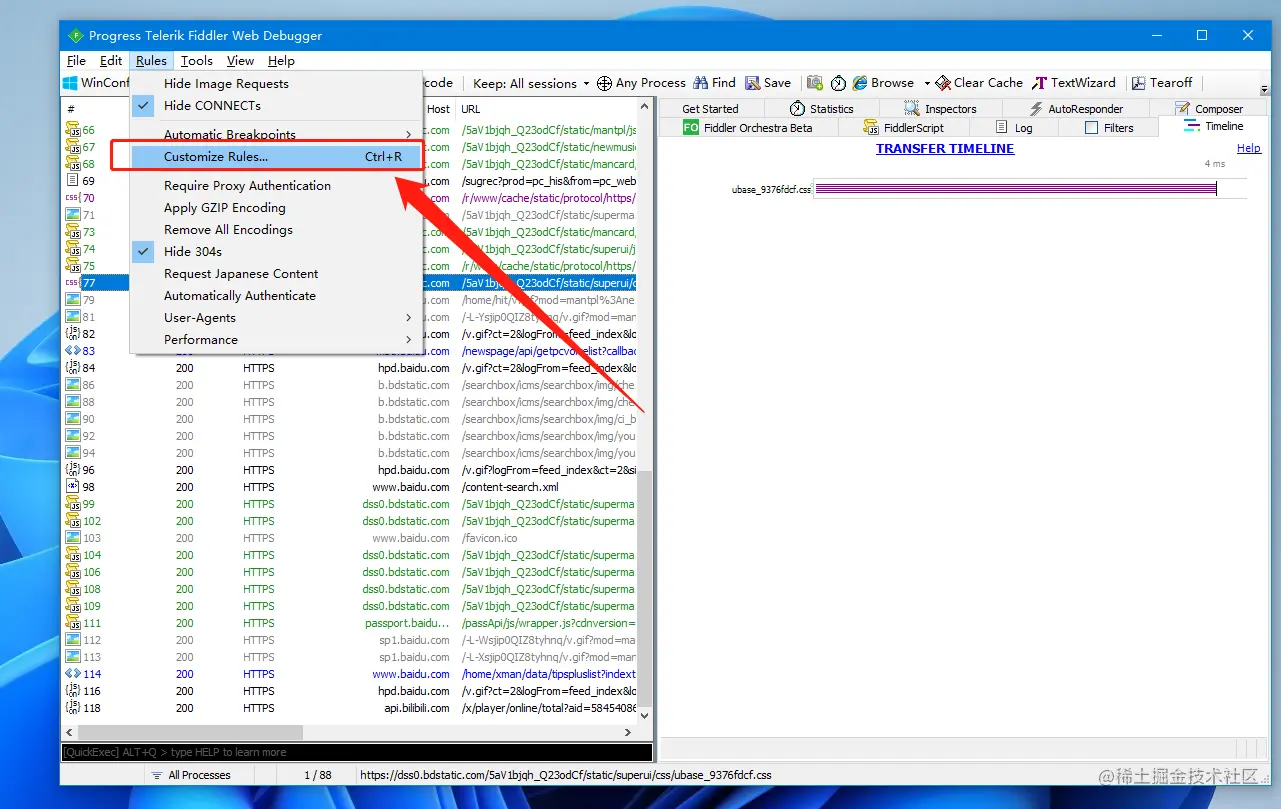Open Statistics tab clock icon
This screenshot has height=809, width=1281.
[x=797, y=109]
